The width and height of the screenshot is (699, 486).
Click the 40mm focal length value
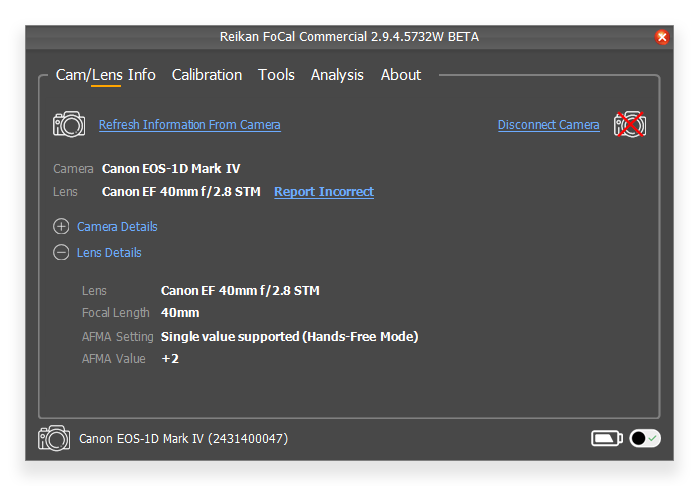click(x=180, y=313)
